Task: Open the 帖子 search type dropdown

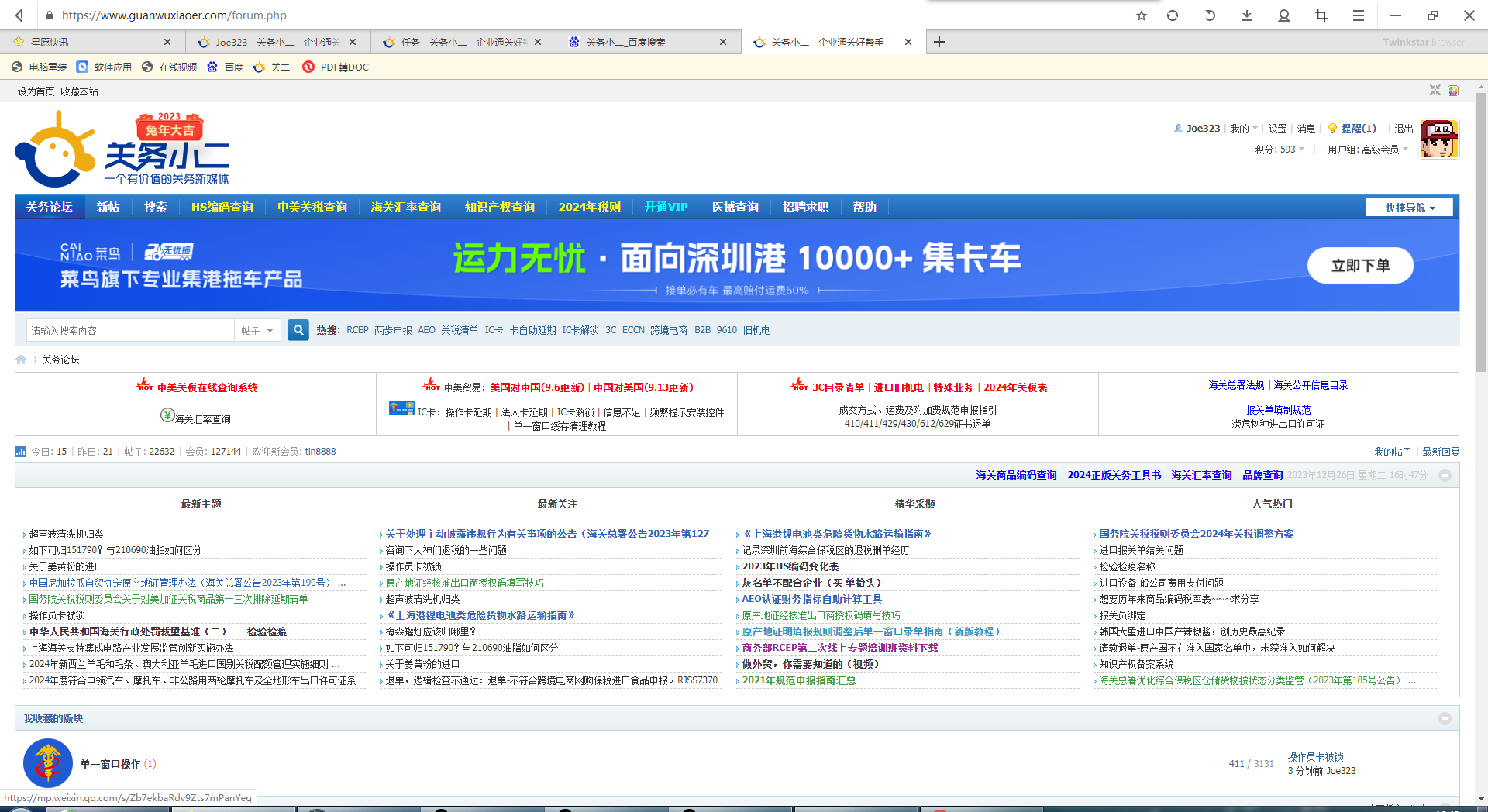Action: (x=257, y=331)
